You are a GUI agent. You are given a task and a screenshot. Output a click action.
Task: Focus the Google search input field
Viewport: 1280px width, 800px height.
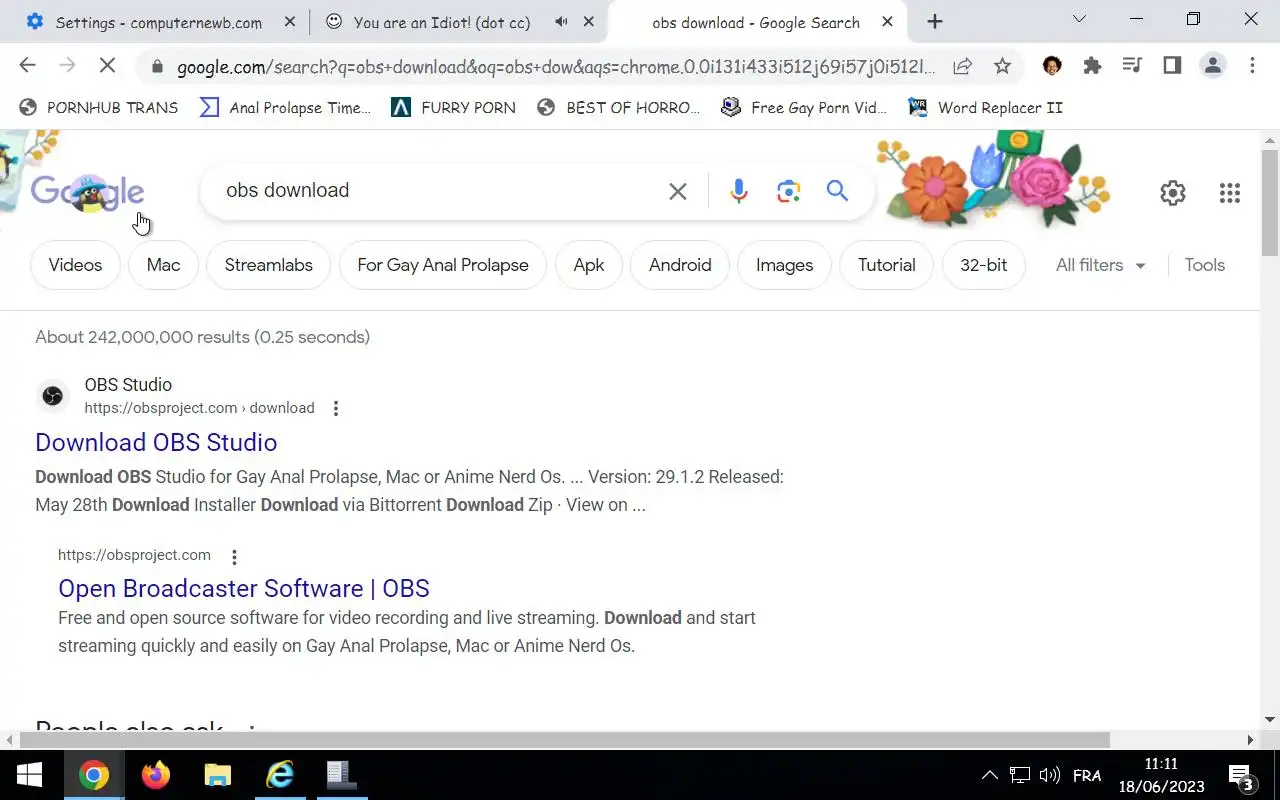[440, 191]
